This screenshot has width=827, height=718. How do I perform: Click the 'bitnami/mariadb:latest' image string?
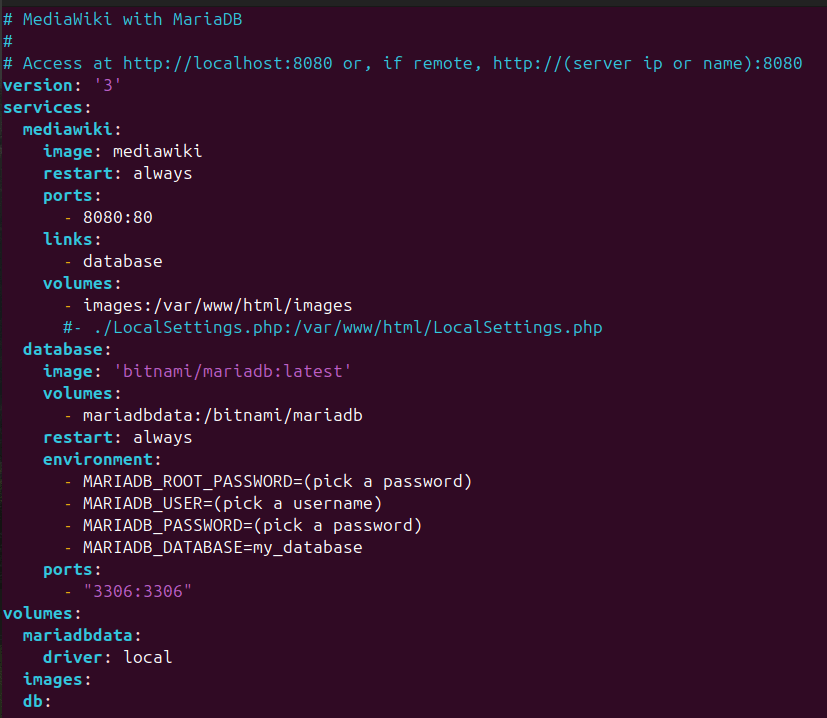tap(232, 371)
